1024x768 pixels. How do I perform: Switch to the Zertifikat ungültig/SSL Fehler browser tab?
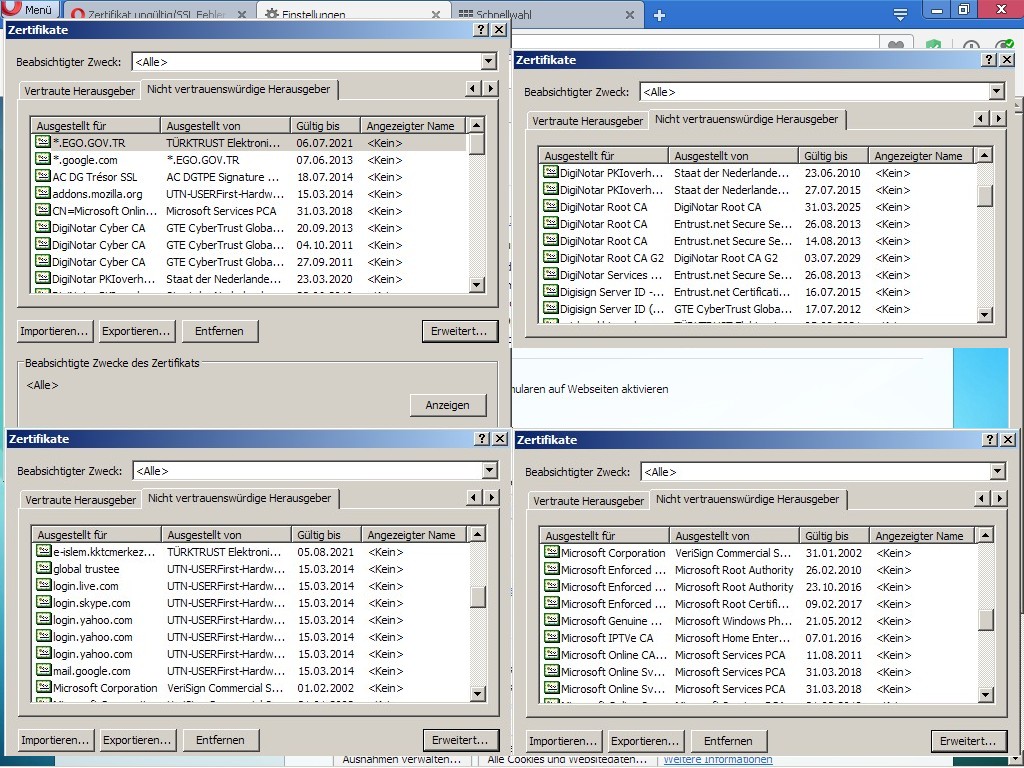[x=159, y=14]
